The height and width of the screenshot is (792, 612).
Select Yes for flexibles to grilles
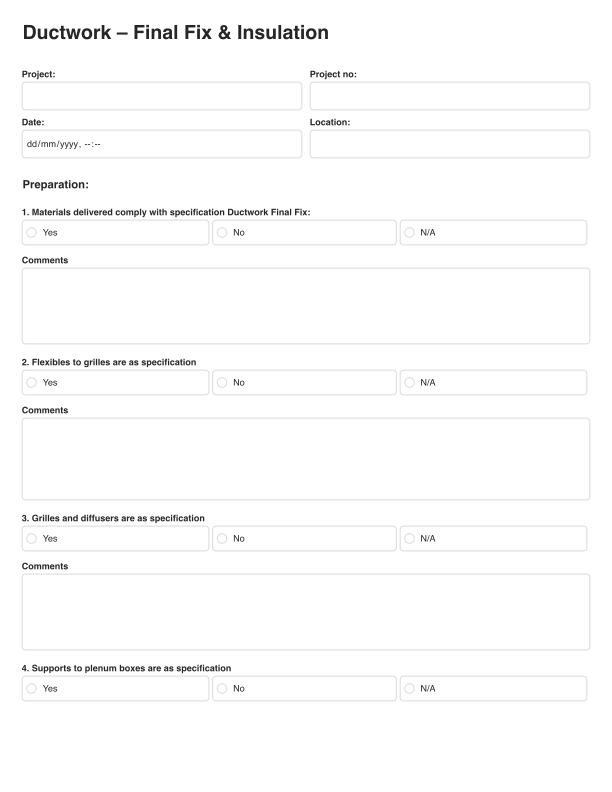[32, 382]
